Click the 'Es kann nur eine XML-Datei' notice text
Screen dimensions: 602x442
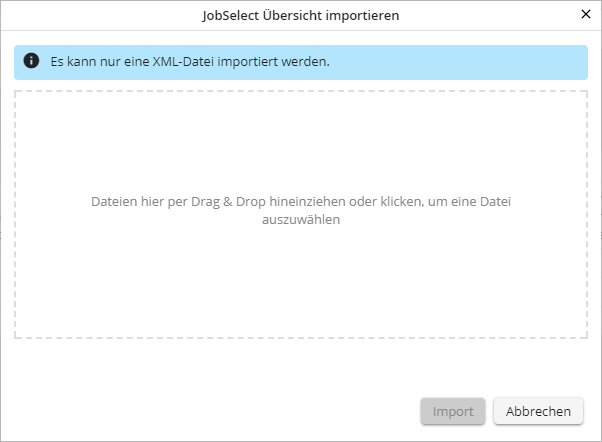190,61
